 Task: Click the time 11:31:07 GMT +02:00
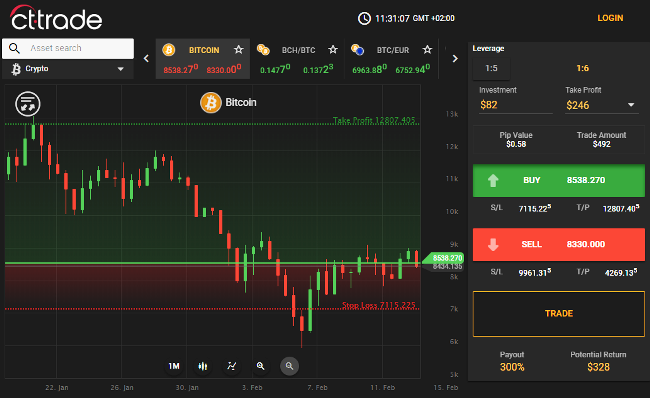[x=415, y=18]
